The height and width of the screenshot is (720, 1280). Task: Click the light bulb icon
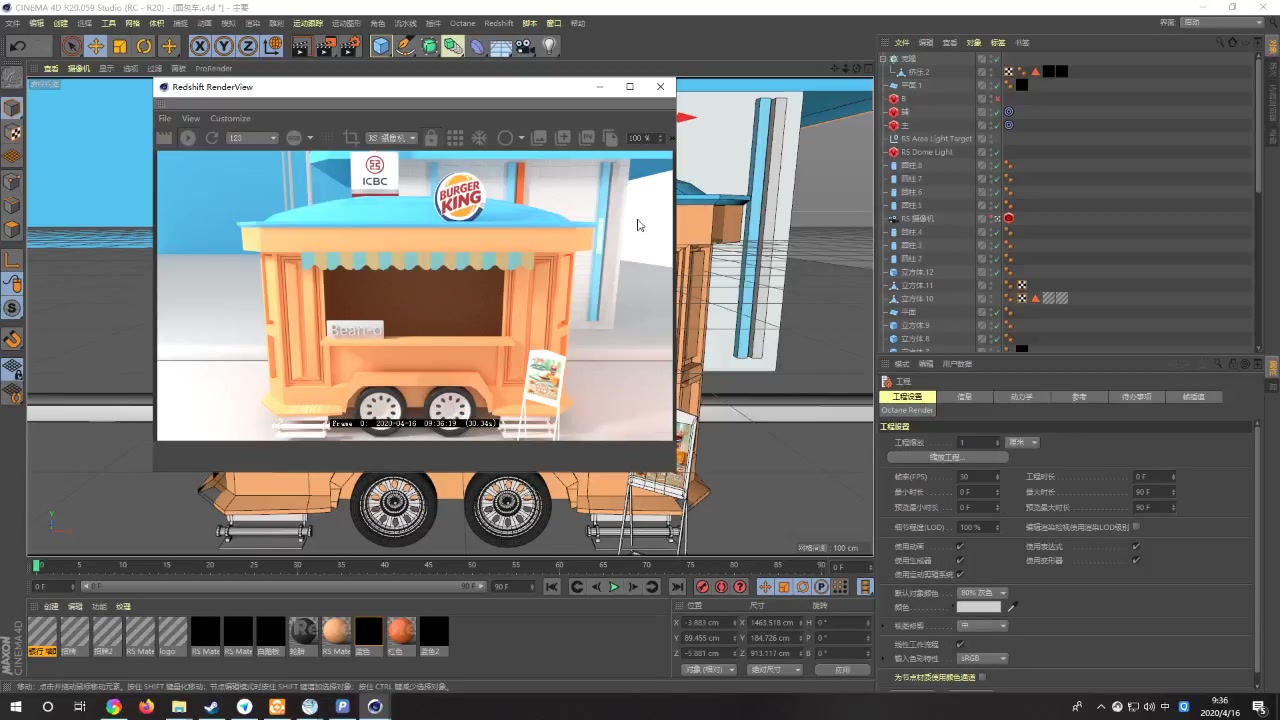coord(549,46)
